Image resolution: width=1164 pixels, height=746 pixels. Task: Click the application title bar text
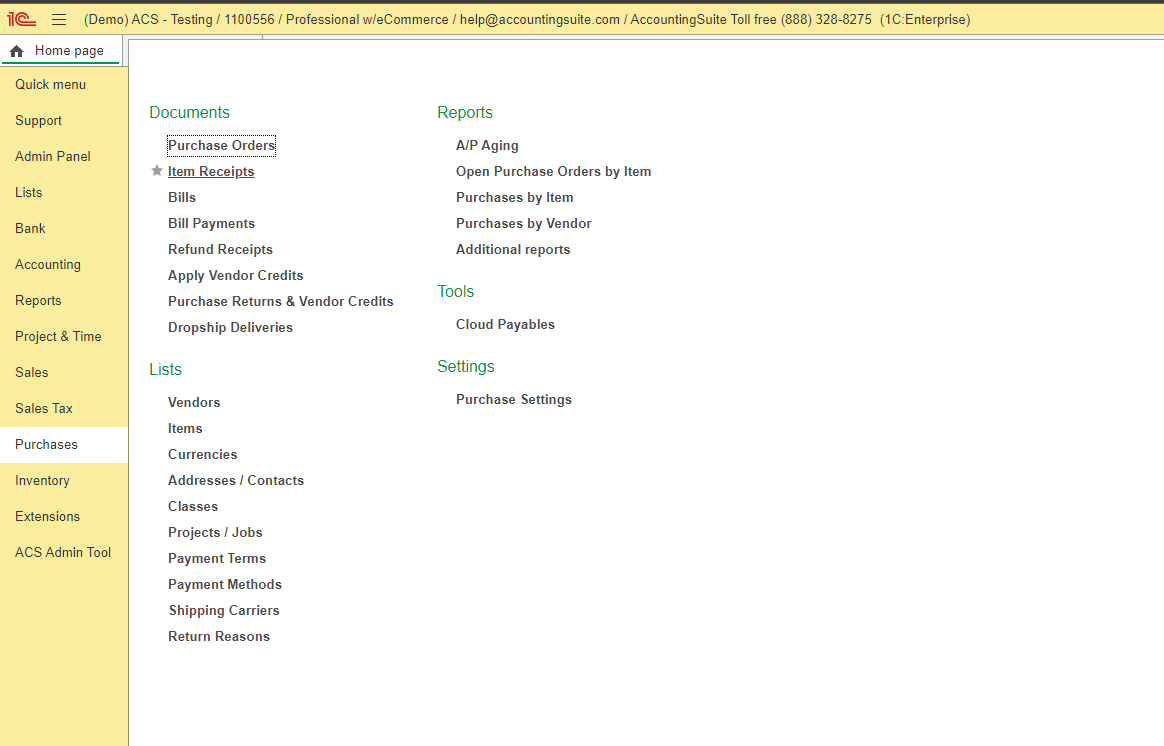527,20
